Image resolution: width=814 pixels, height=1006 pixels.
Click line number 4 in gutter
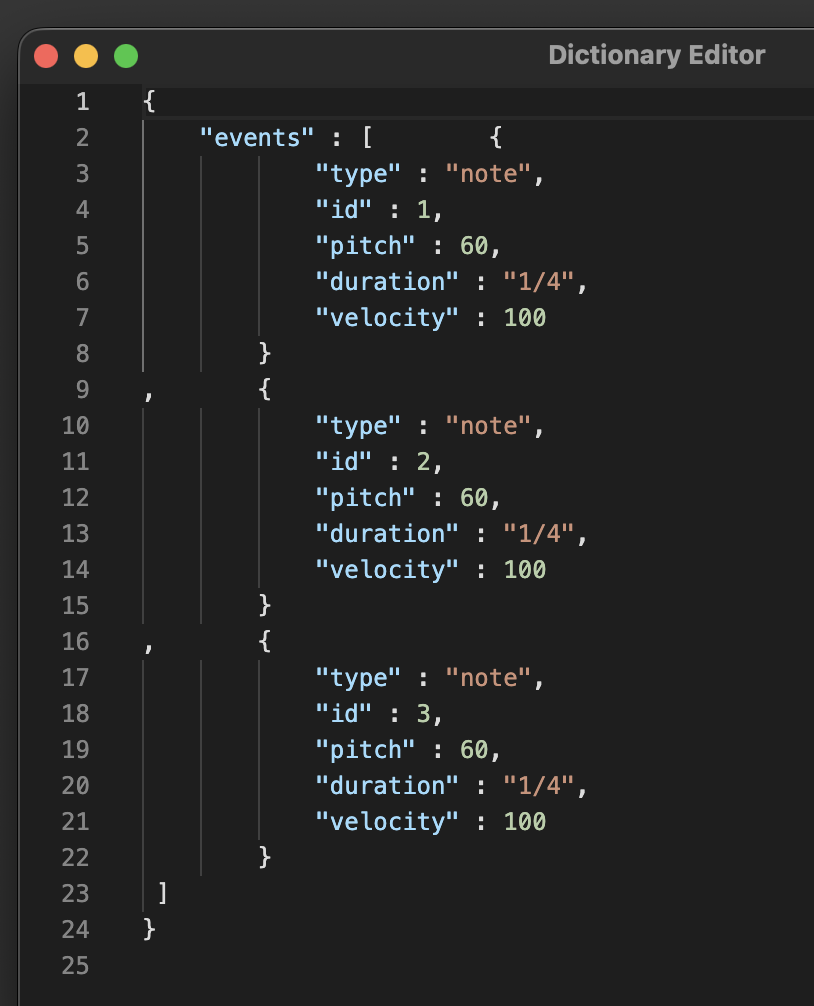(82, 210)
